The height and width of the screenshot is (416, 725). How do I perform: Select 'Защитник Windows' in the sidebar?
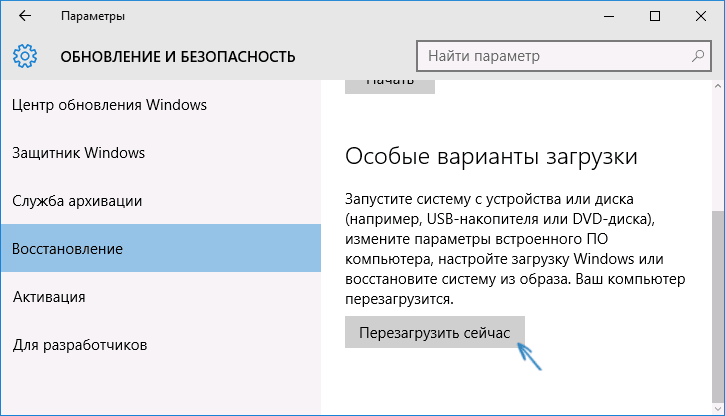pos(80,153)
